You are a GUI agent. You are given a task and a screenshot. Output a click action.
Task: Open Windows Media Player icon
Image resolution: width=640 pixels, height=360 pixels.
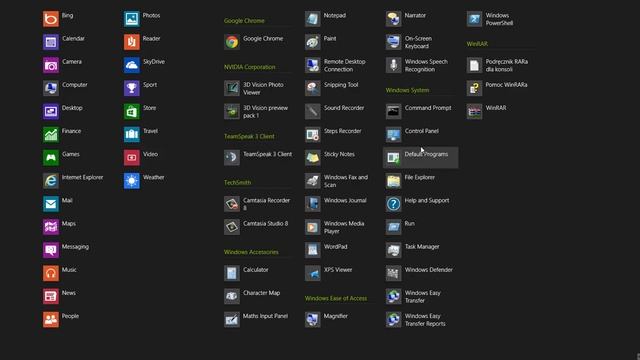(313, 227)
